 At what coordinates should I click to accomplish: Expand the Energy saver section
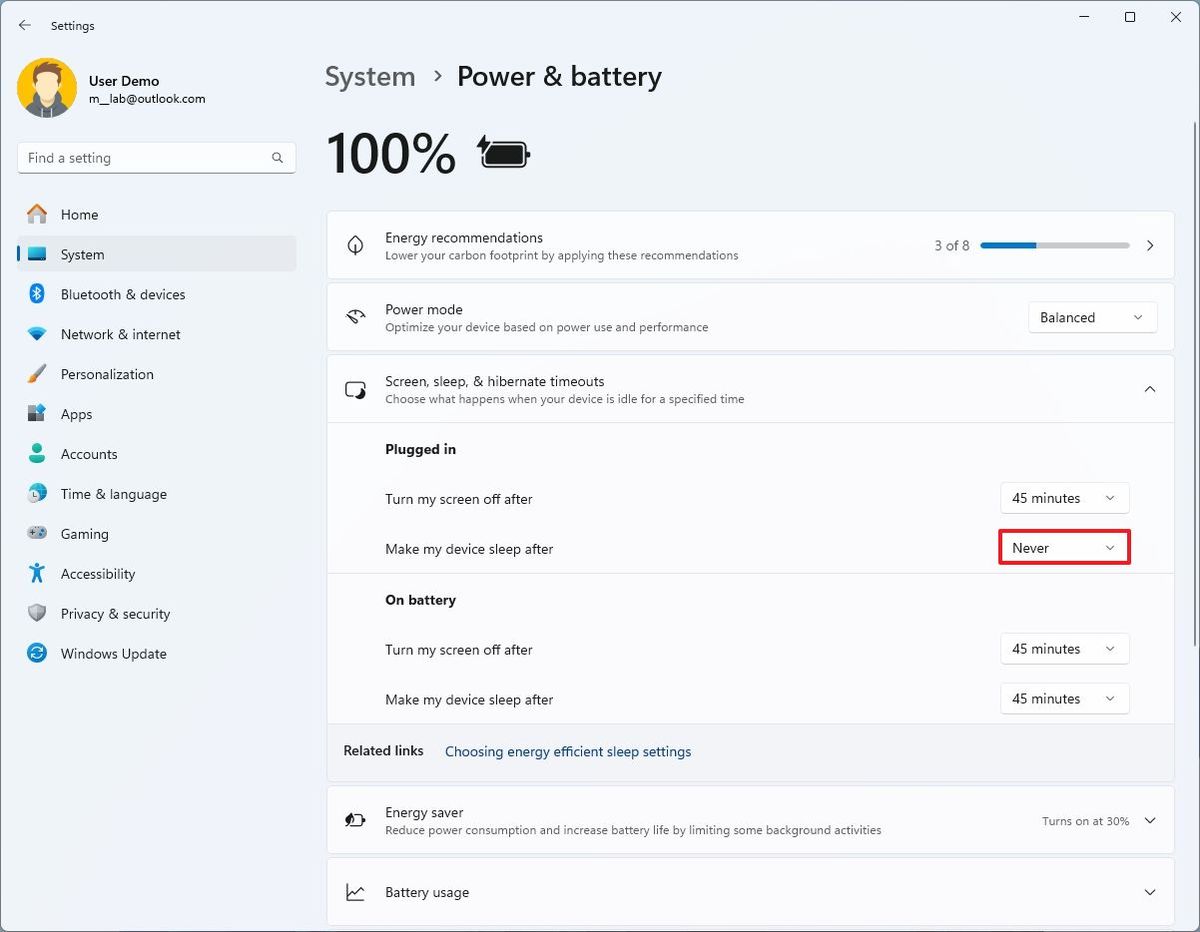pyautogui.click(x=1150, y=821)
